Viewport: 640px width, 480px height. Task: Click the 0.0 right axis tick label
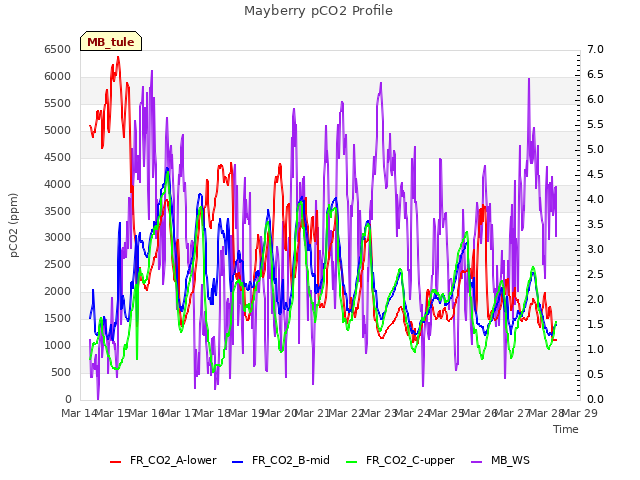coord(595,399)
